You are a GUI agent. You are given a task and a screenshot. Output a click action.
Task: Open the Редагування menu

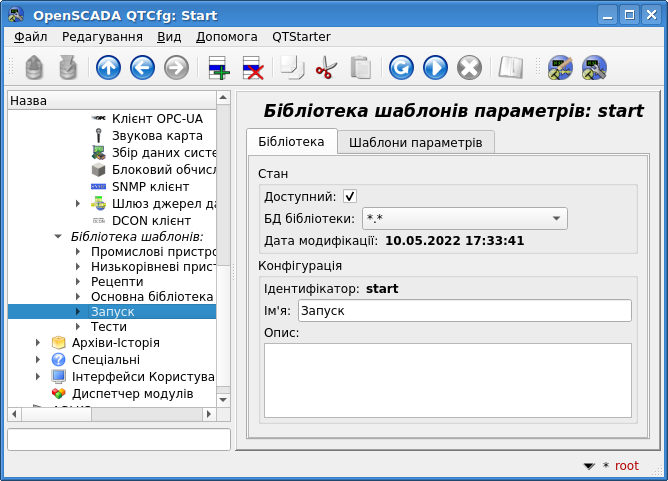[x=102, y=37]
